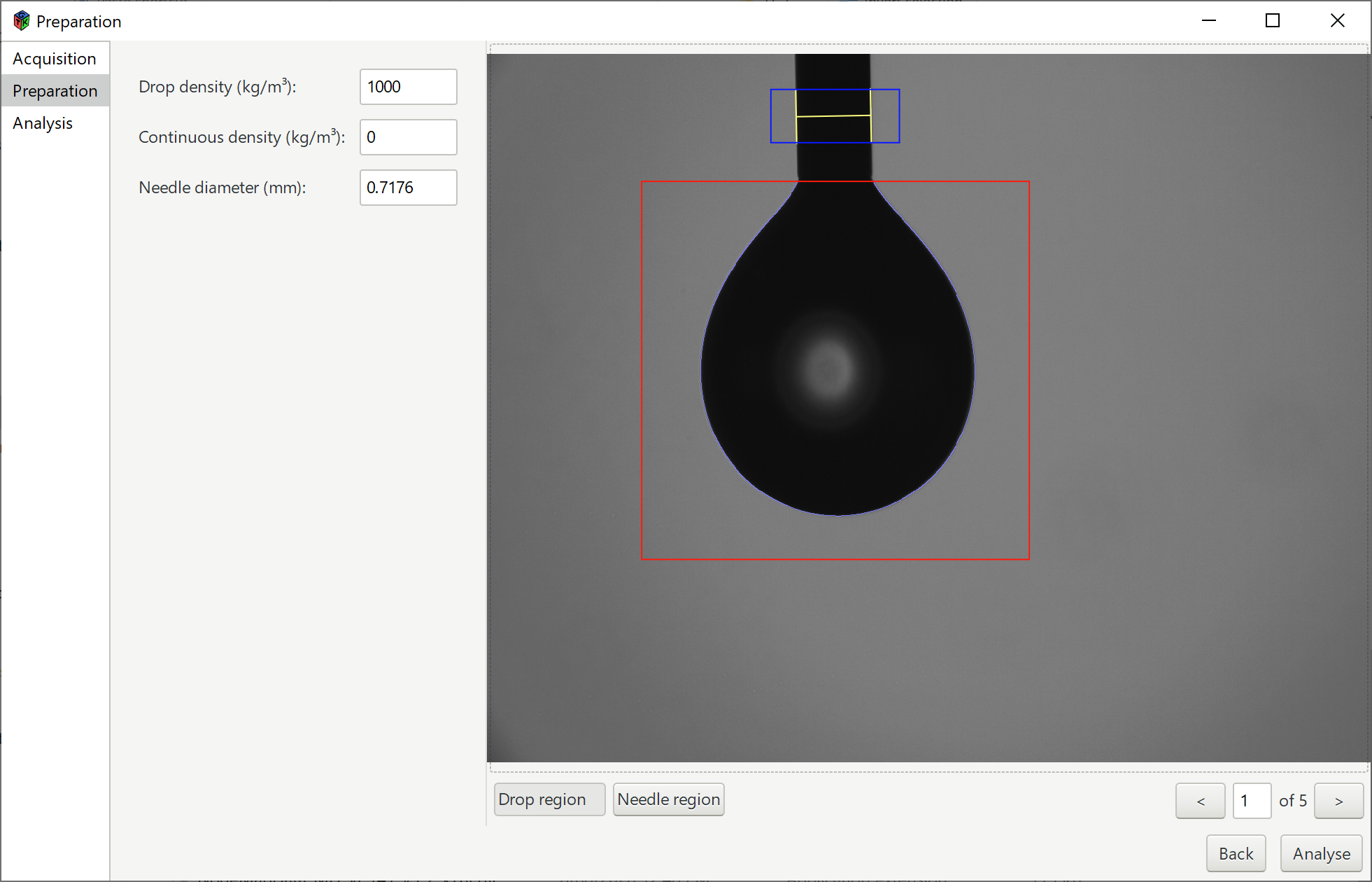The height and width of the screenshot is (882, 1372).
Task: Maximize the Preparation window
Action: click(1273, 21)
